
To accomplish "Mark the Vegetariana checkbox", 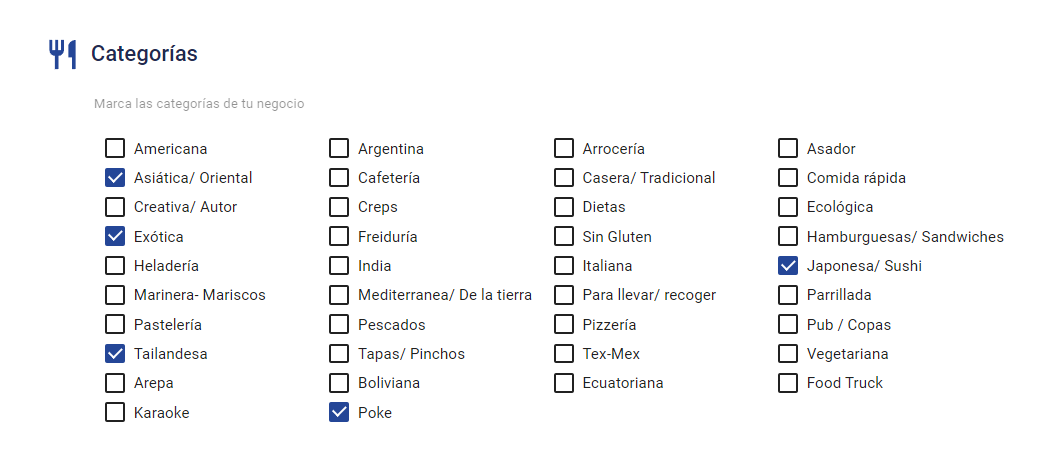I will click(788, 353).
